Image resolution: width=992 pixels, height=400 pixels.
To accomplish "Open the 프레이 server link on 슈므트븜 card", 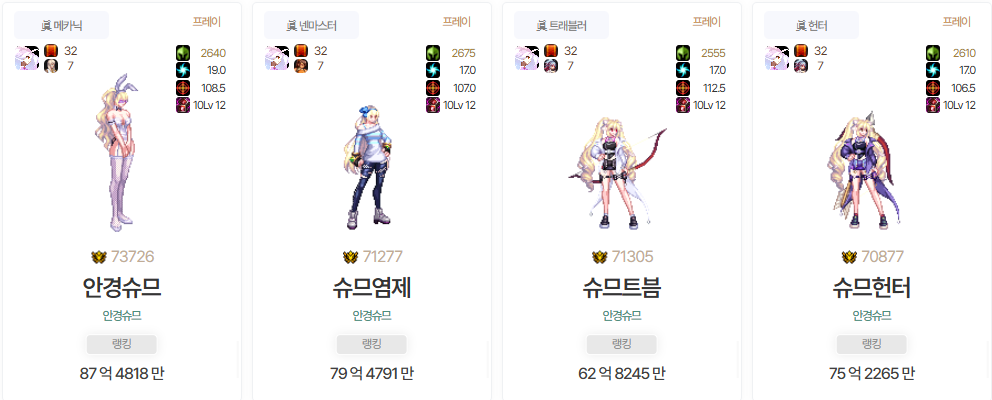I will click(707, 22).
